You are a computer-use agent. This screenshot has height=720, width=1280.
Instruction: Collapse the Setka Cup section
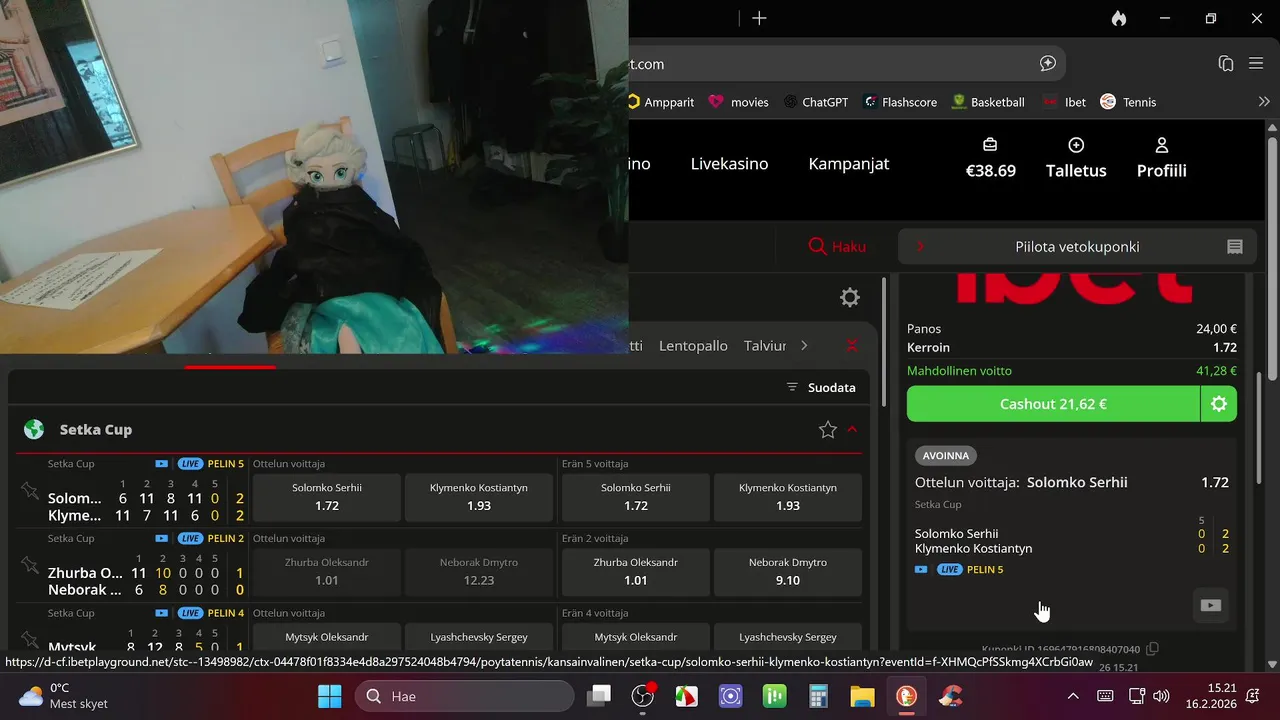tap(852, 430)
